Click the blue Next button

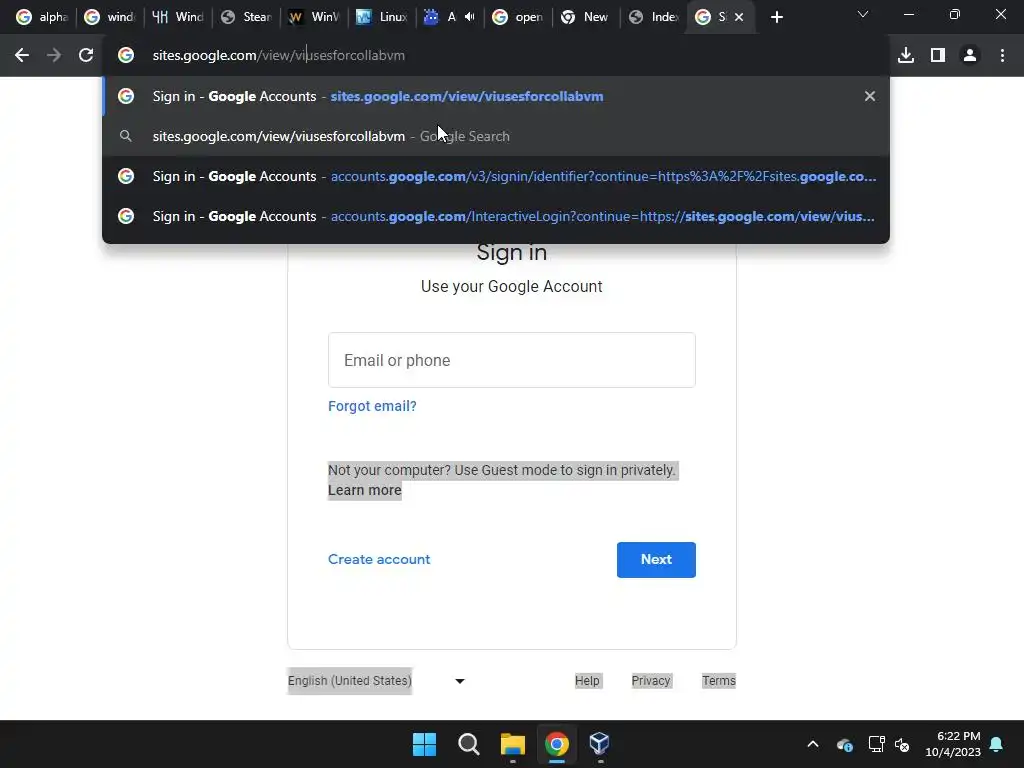pyautogui.click(x=656, y=560)
